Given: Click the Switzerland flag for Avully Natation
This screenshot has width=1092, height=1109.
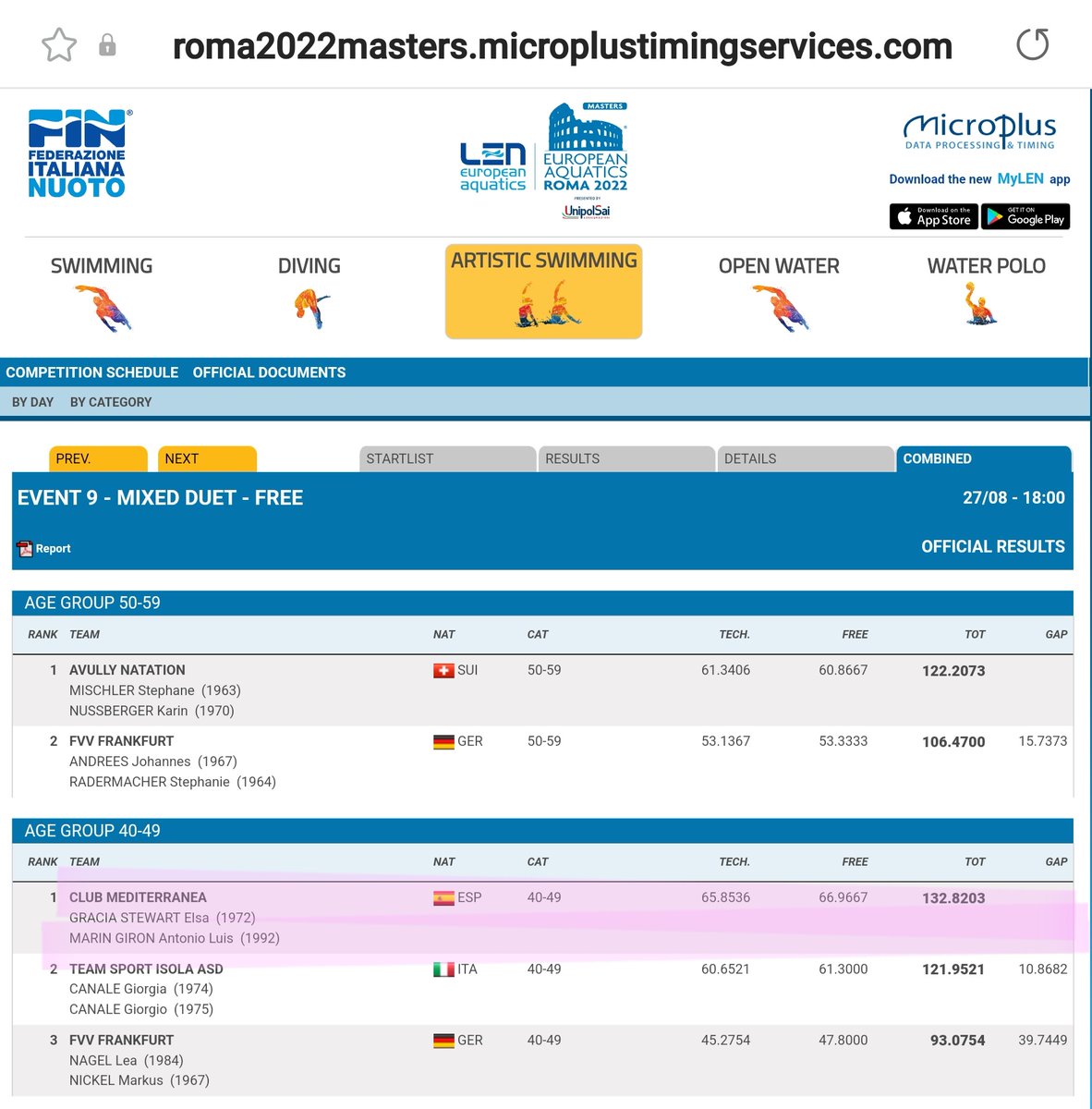Looking at the screenshot, I should pos(443,671).
